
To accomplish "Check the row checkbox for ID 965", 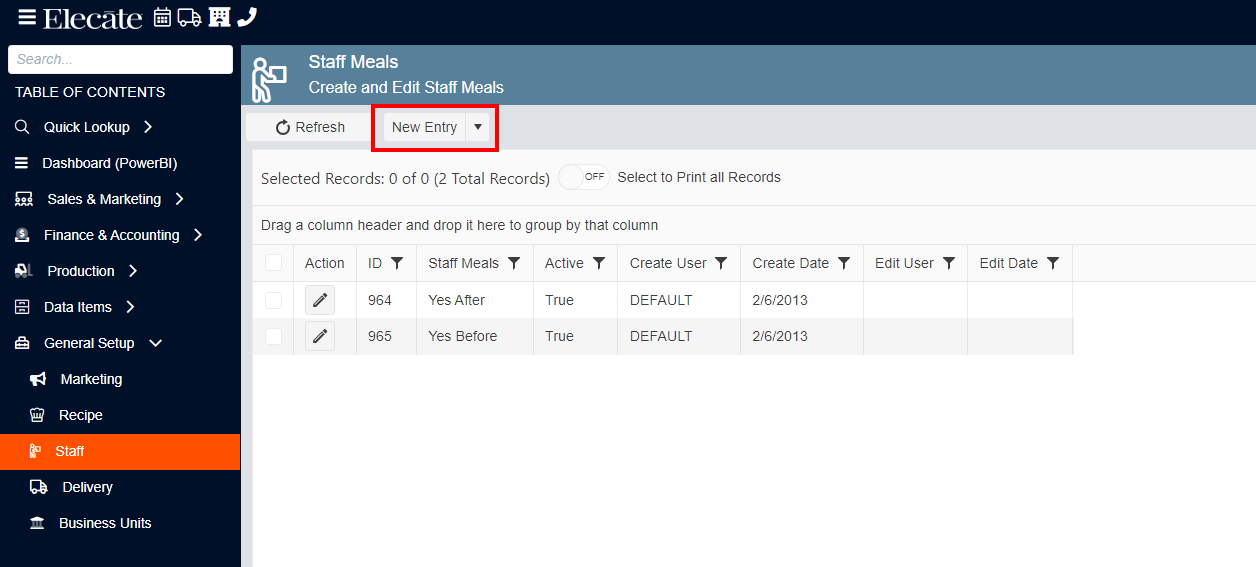I will (273, 336).
